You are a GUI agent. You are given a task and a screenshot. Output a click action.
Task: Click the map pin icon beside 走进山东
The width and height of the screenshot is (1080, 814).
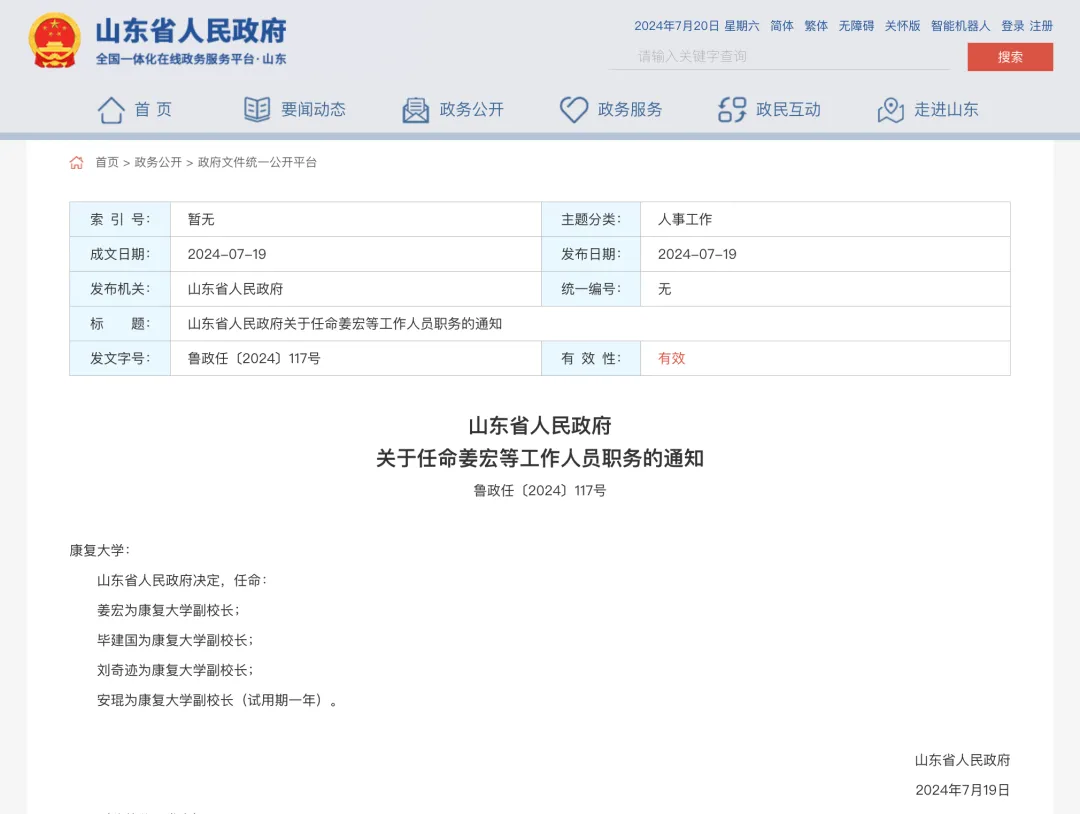point(890,110)
